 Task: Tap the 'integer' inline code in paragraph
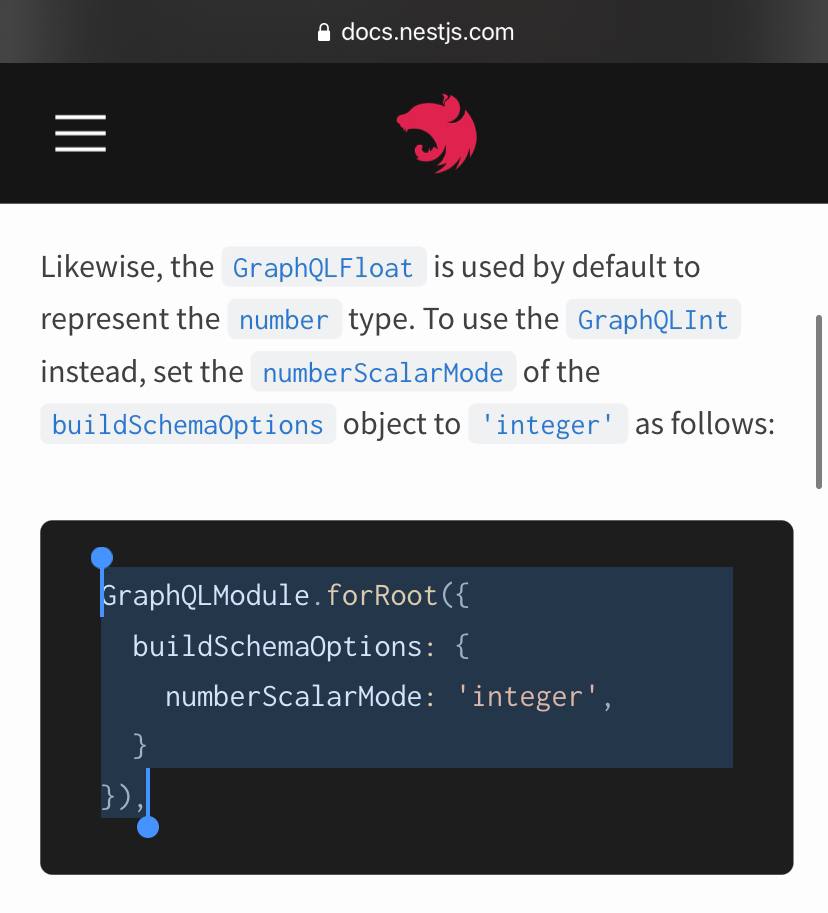pos(548,424)
